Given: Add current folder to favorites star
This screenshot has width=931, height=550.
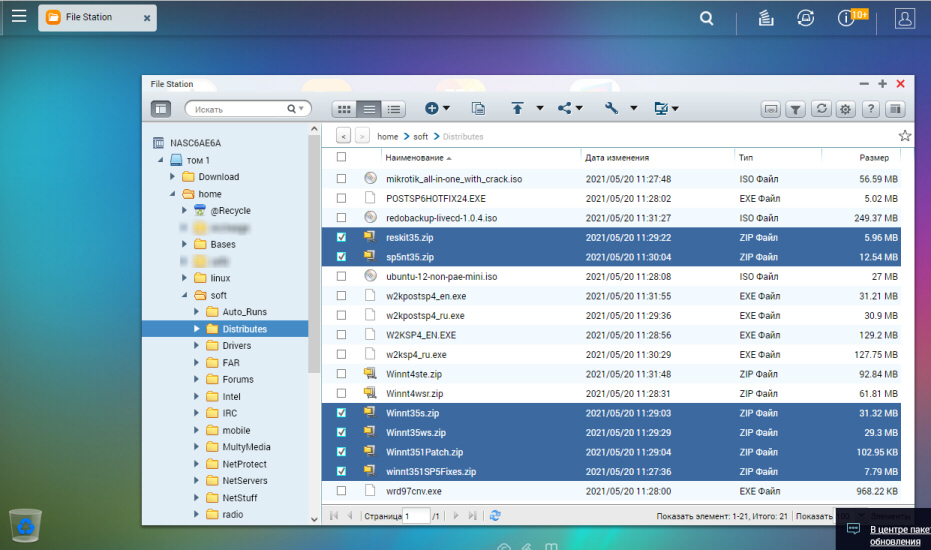Looking at the screenshot, I should (x=904, y=136).
